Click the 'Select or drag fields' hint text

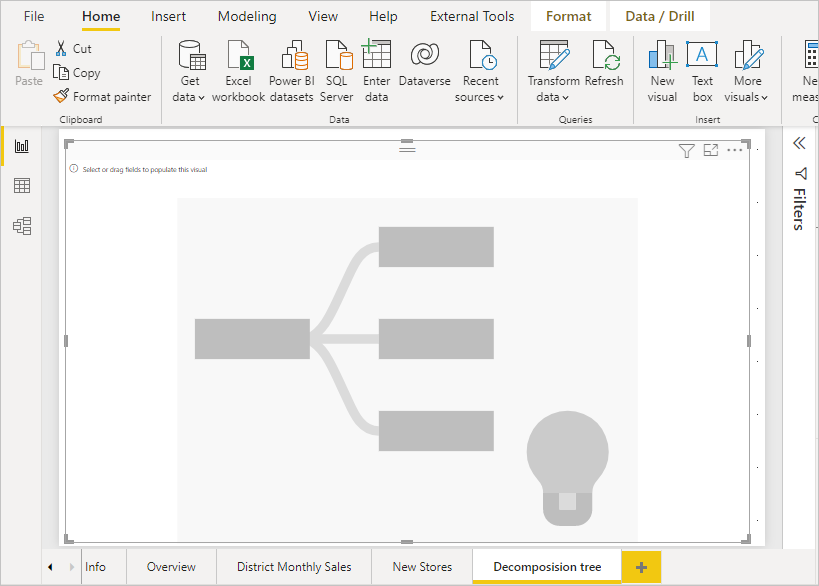click(x=145, y=170)
